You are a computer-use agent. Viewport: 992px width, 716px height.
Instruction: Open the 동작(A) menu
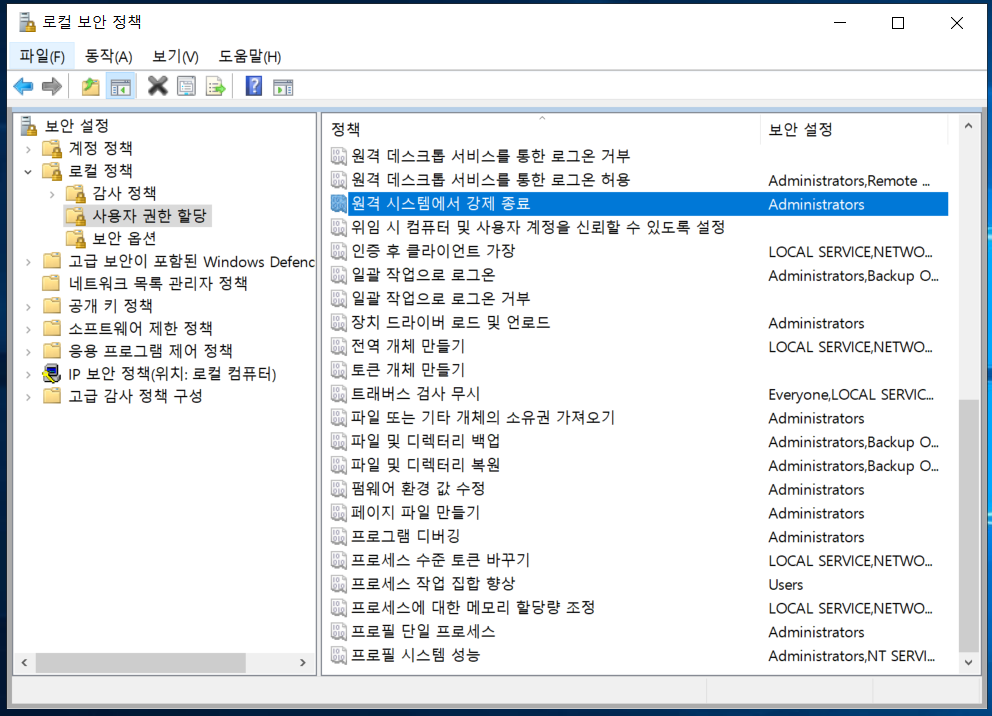[108, 56]
